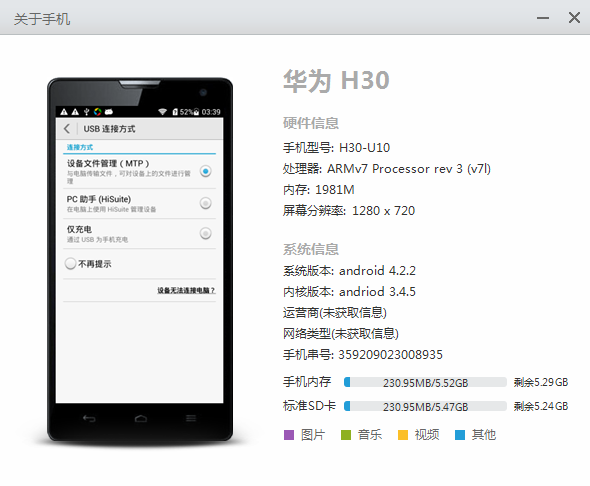Click the 网络类型(未获取信息) line
This screenshot has width=590, height=486.
pos(341,334)
